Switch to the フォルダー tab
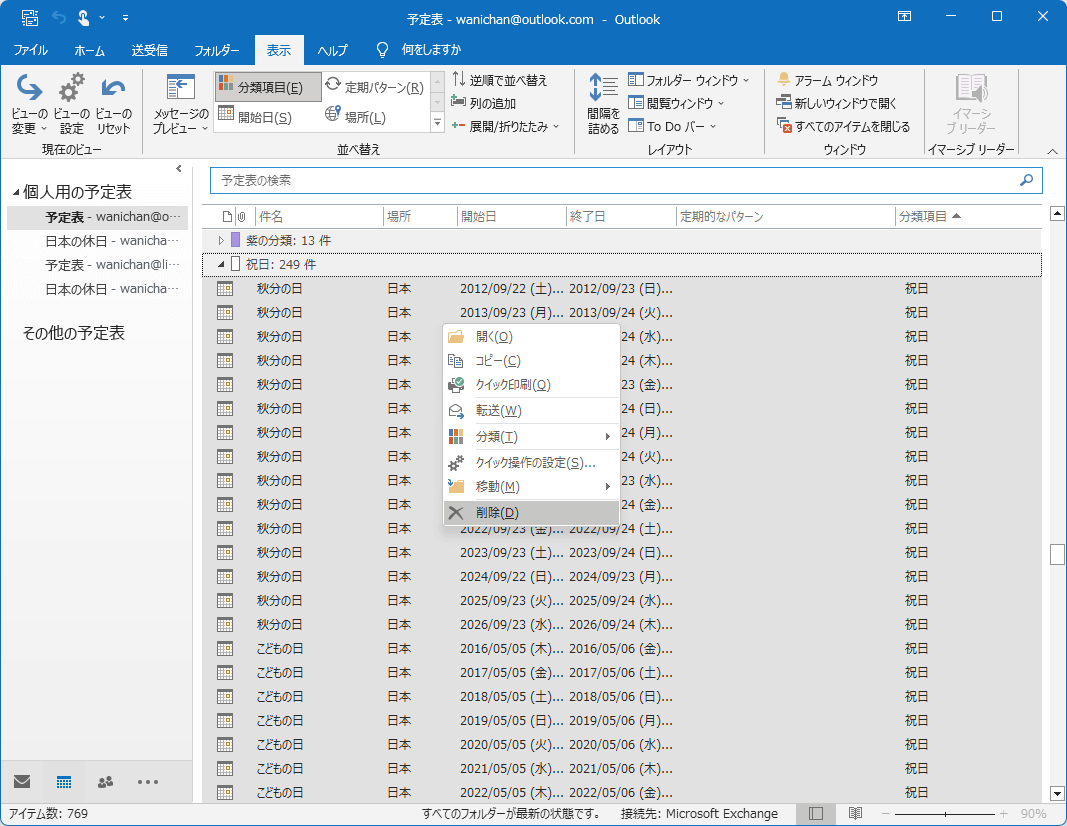 click(x=217, y=50)
